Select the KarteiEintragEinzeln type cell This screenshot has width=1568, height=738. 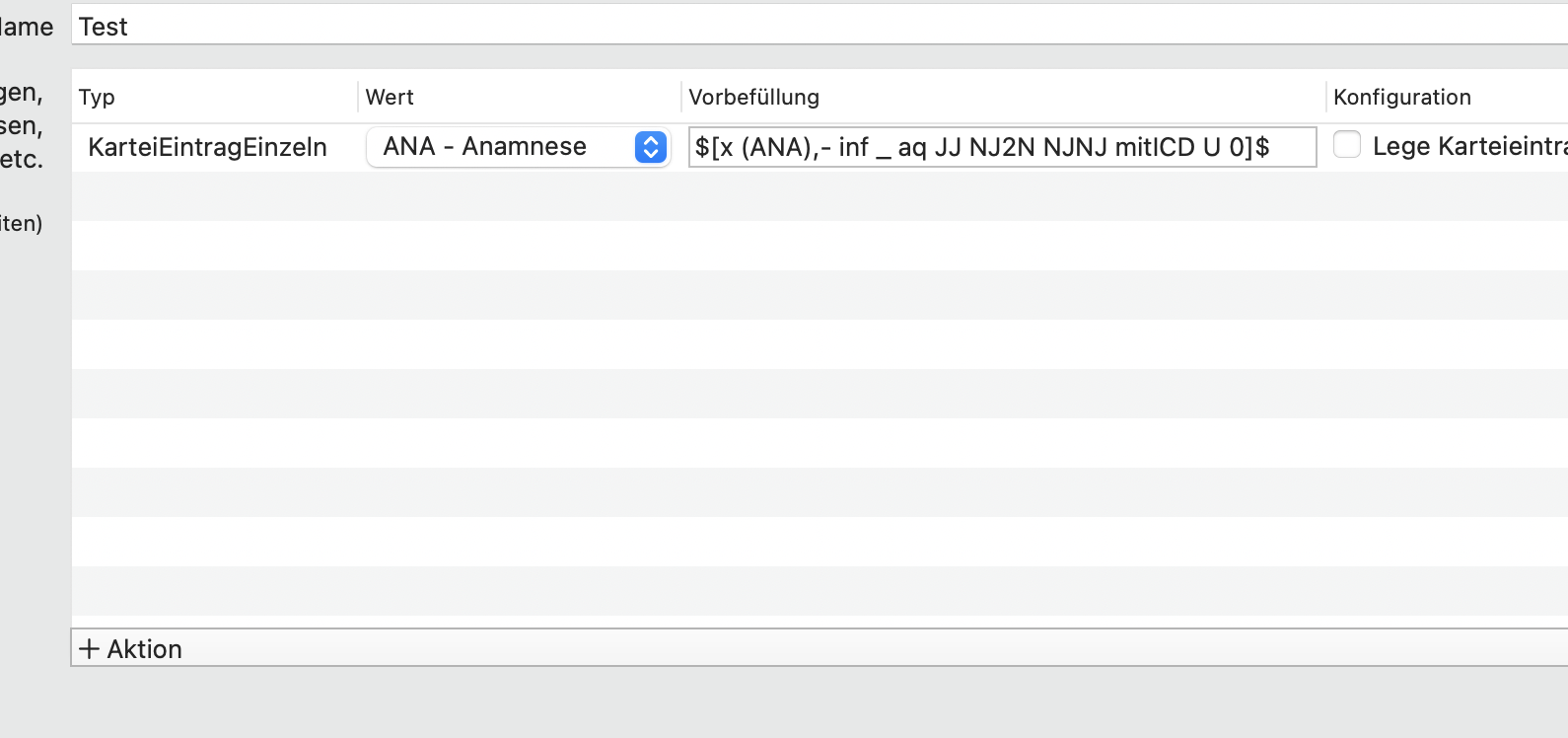point(207,147)
